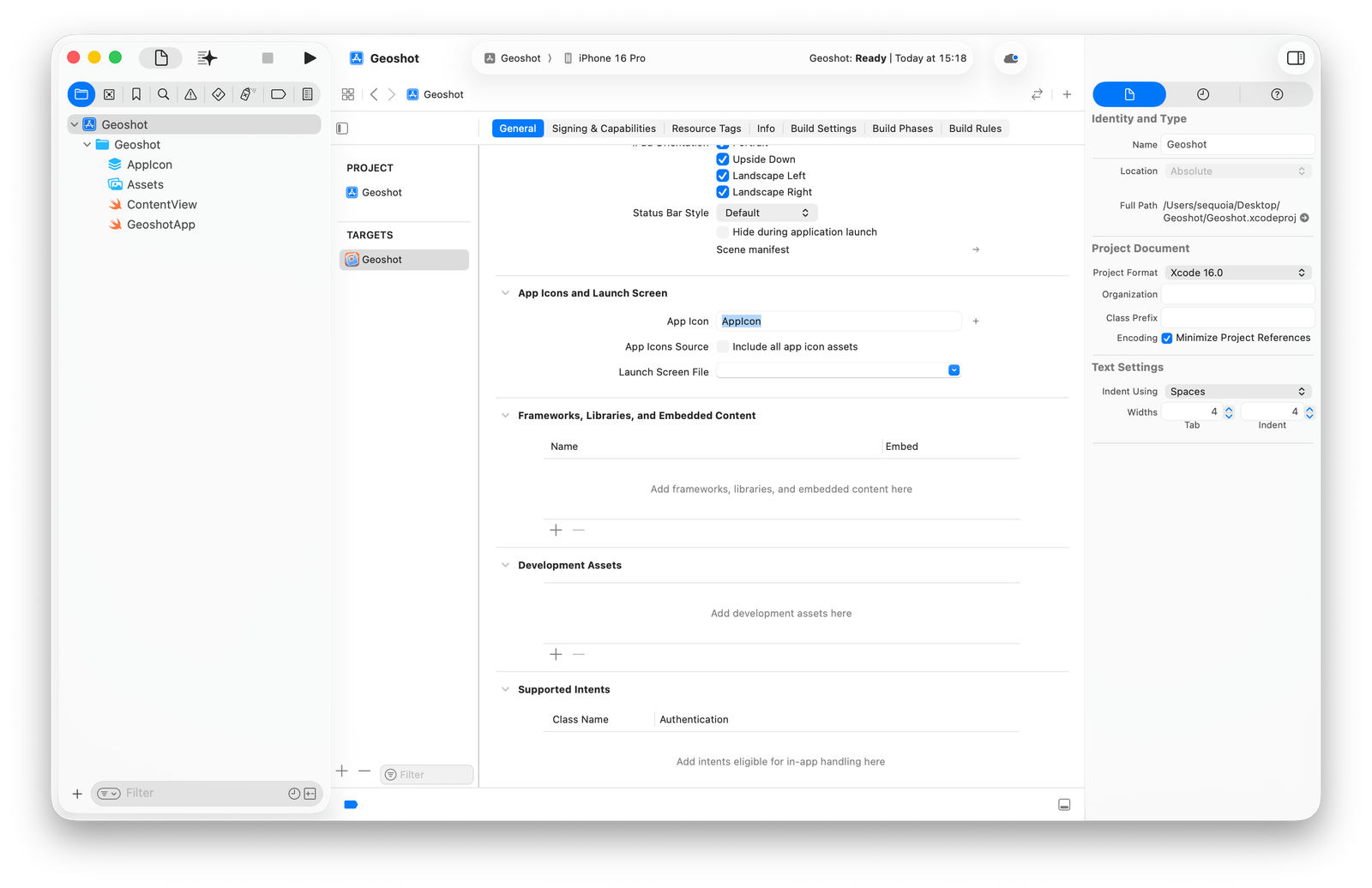Run the Geoshot app with the Play button
This screenshot has width=1372, height=888.
pos(310,57)
